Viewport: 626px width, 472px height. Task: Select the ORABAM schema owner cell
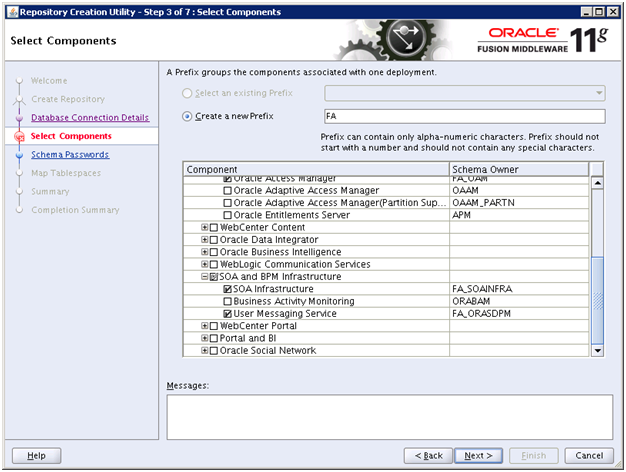519,301
